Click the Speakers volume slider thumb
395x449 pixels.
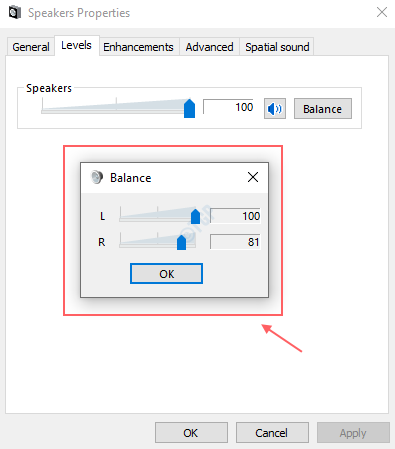[x=189, y=108]
